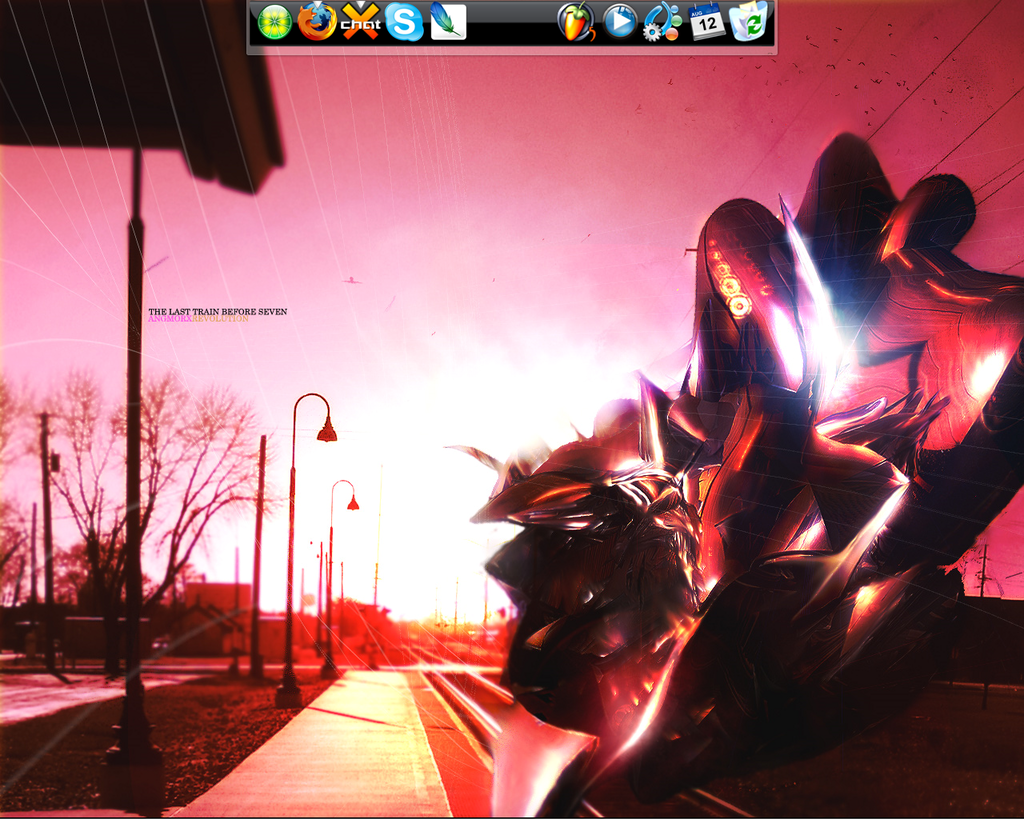1024x819 pixels.
Task: Launch FL Studio fruit icon
Action: (x=576, y=22)
